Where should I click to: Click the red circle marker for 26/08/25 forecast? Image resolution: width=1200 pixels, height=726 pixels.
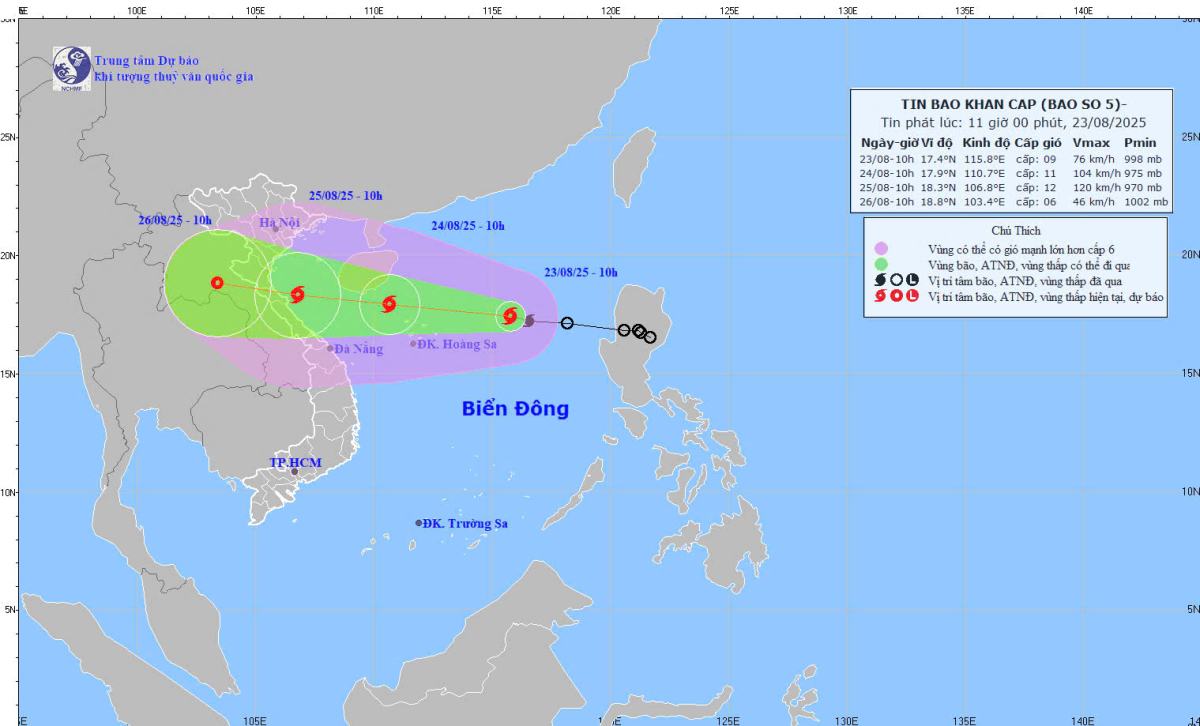pos(217,283)
